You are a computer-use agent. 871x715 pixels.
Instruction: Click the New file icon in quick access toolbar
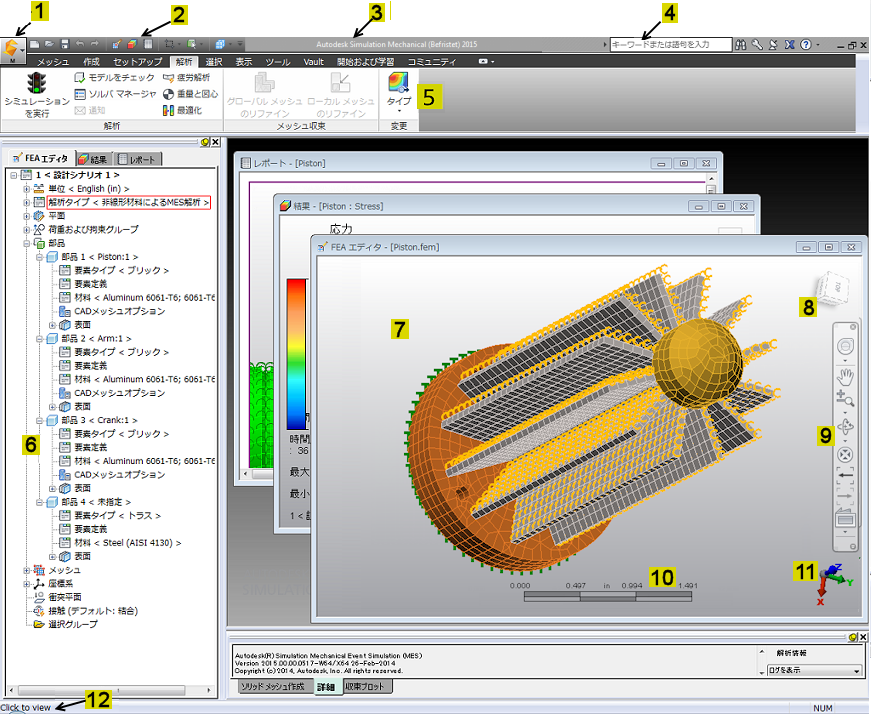tap(34, 44)
